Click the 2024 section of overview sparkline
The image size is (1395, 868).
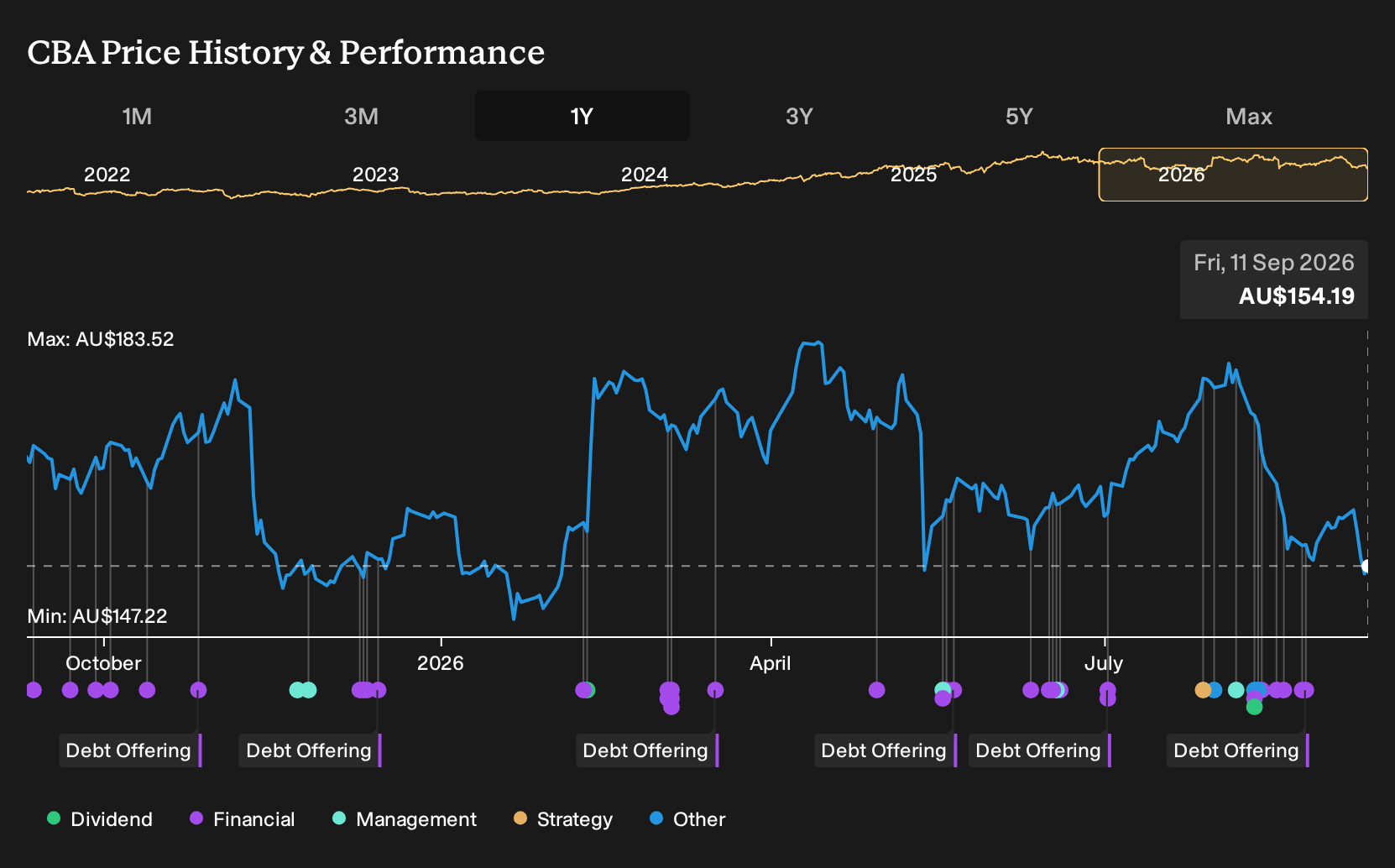click(644, 175)
